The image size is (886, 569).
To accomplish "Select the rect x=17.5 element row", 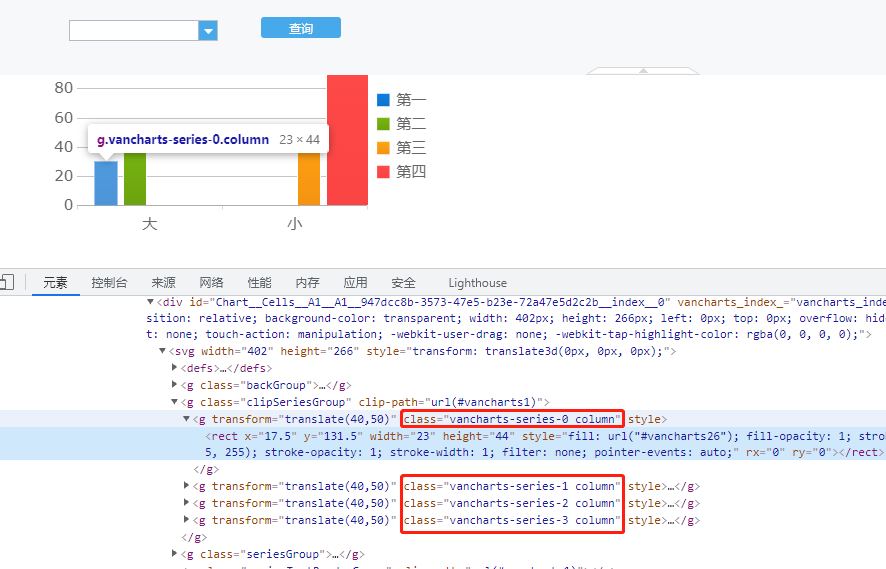I will 443,444.
